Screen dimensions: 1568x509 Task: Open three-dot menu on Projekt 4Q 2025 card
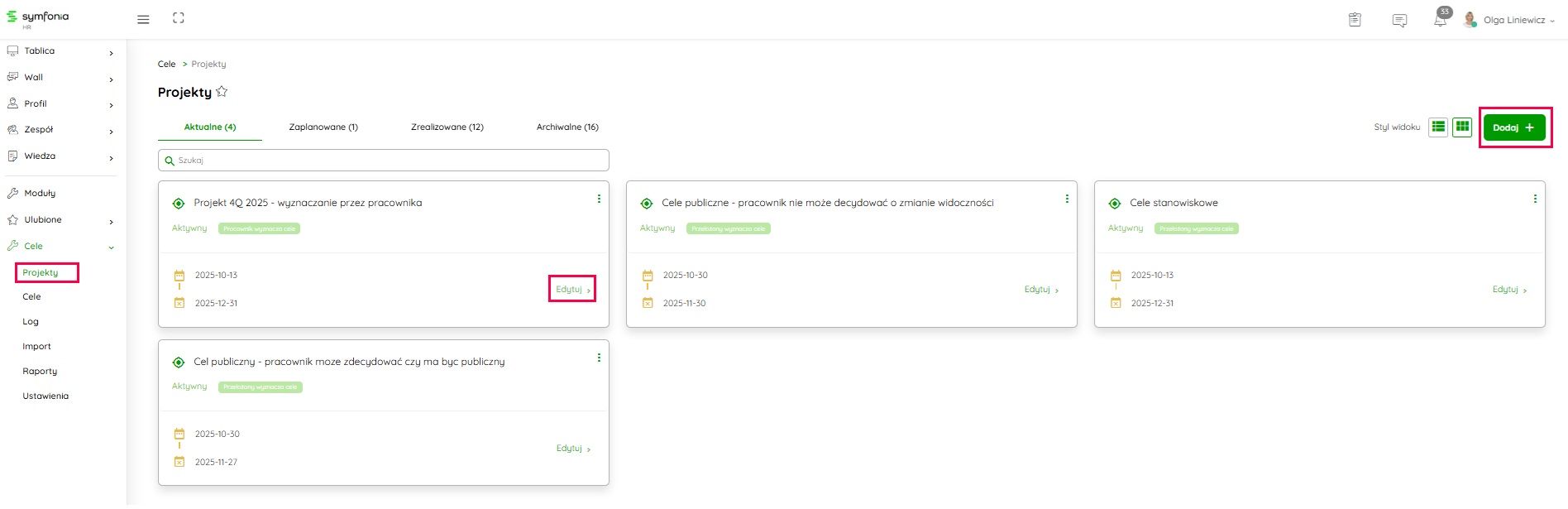click(599, 199)
